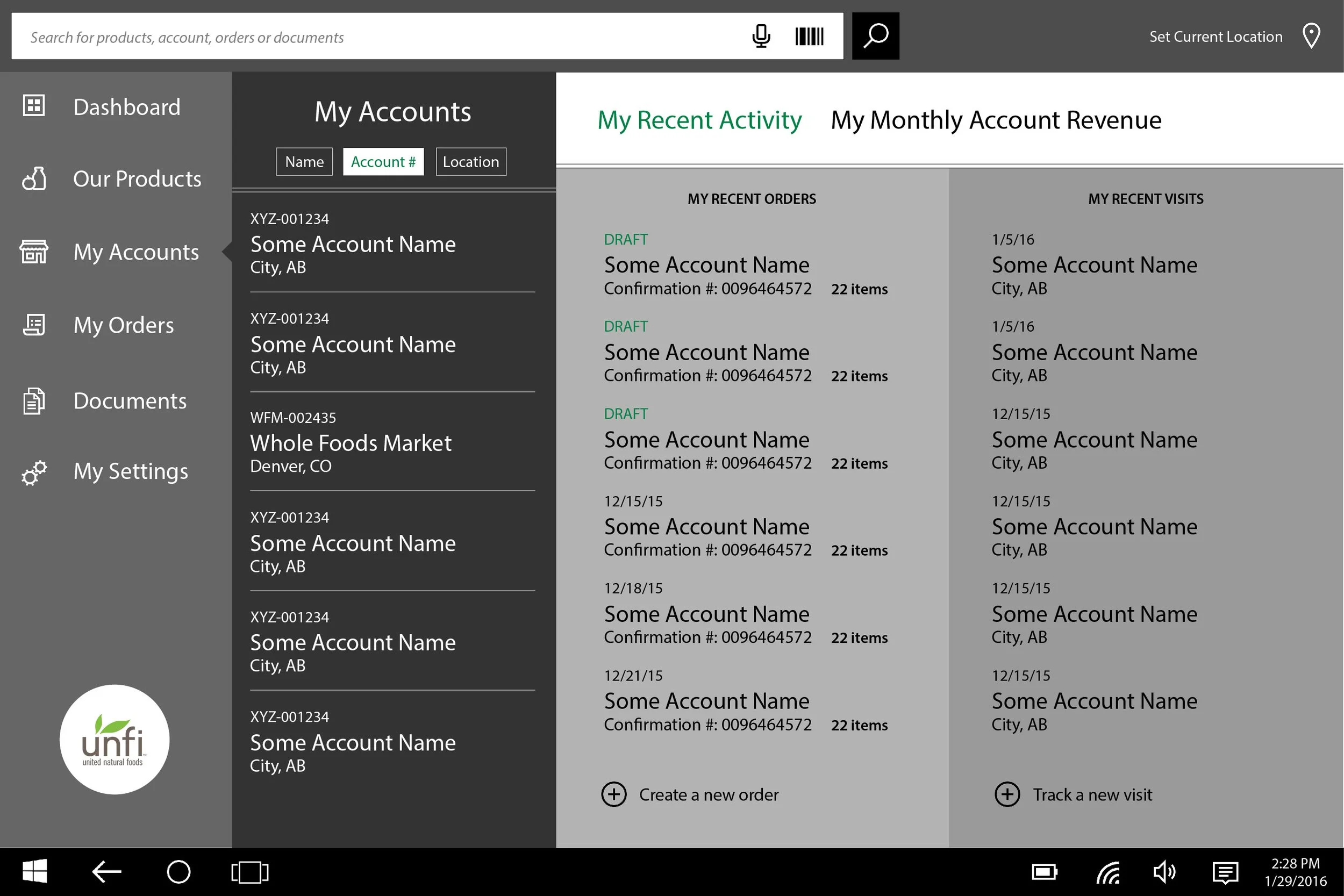The width and height of the screenshot is (1344, 896).
Task: Open Dashboard from the sidebar icon
Action: tap(33, 106)
